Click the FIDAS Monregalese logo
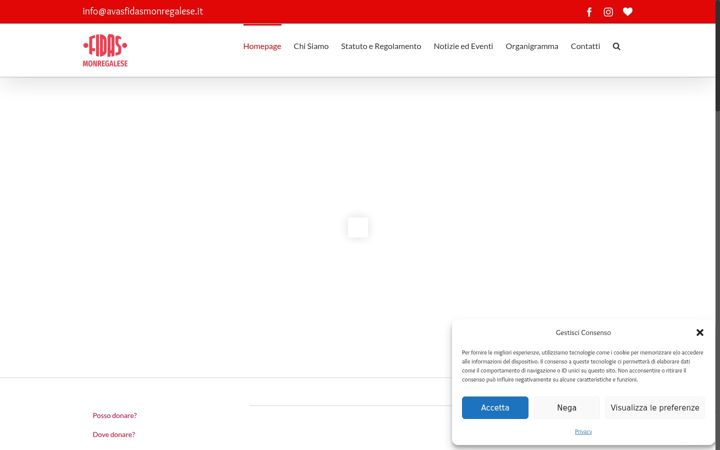Image resolution: width=720 pixels, height=450 pixels. point(105,50)
